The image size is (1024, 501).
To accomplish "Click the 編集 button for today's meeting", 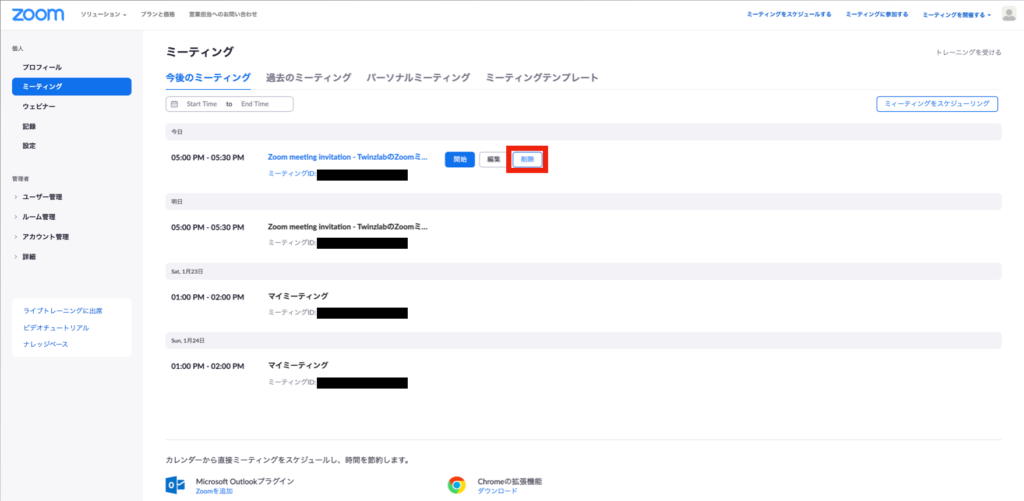I will (493, 159).
